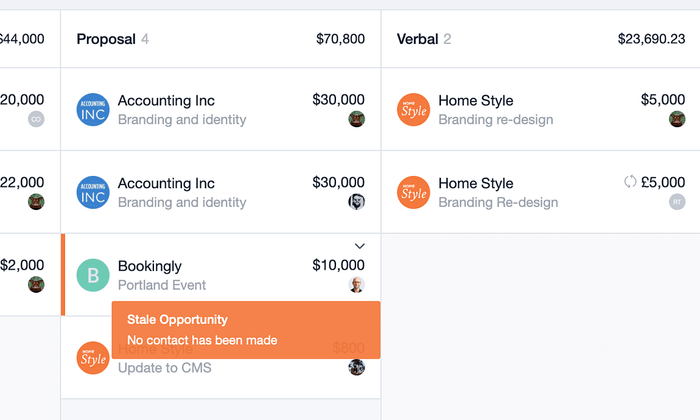Click the Accounting Inc logo on the second Proposal card
Viewport: 700px width, 420px height.
[93, 192]
